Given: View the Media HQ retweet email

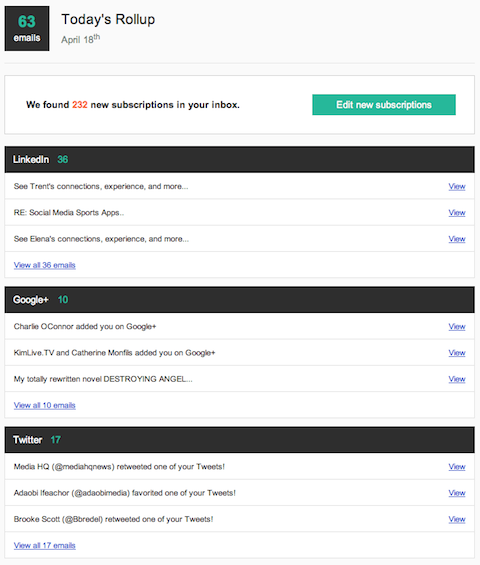Looking at the screenshot, I should (457, 467).
